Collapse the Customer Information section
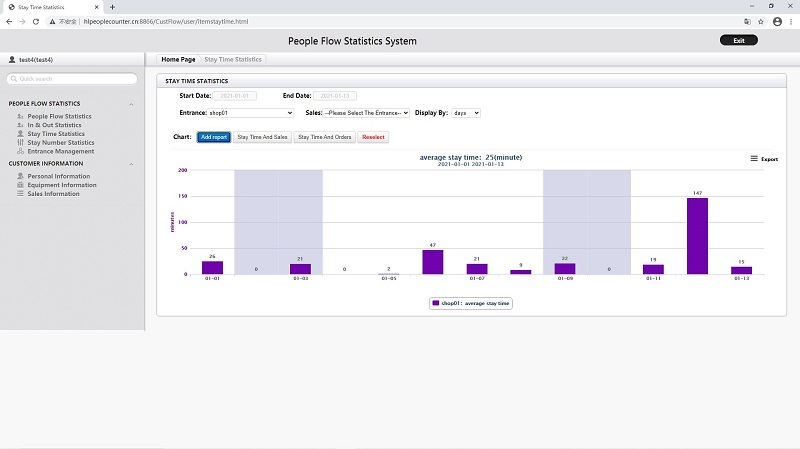The height and width of the screenshot is (449, 800). tap(131, 164)
